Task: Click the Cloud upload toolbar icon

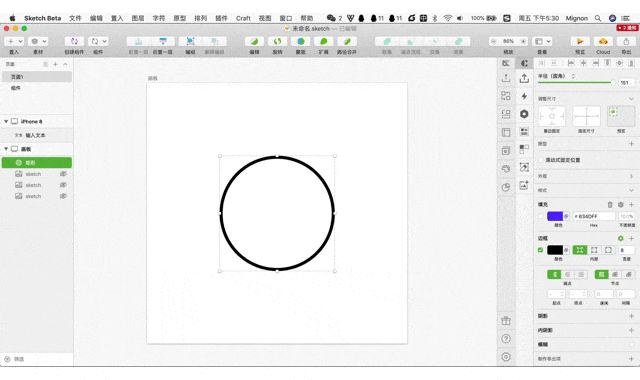Action: tap(603, 41)
